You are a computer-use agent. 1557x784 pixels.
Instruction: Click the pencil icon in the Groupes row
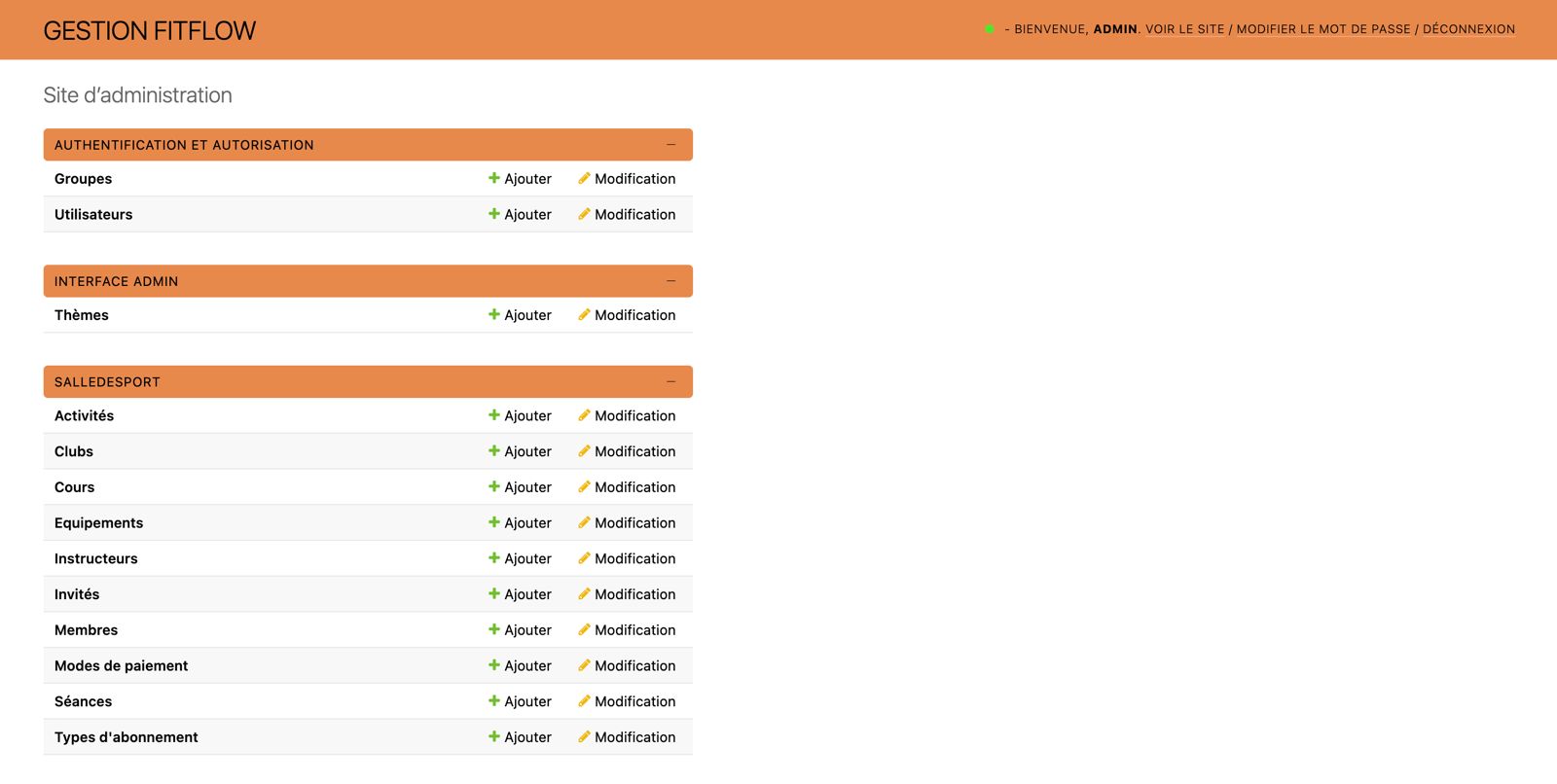click(584, 178)
